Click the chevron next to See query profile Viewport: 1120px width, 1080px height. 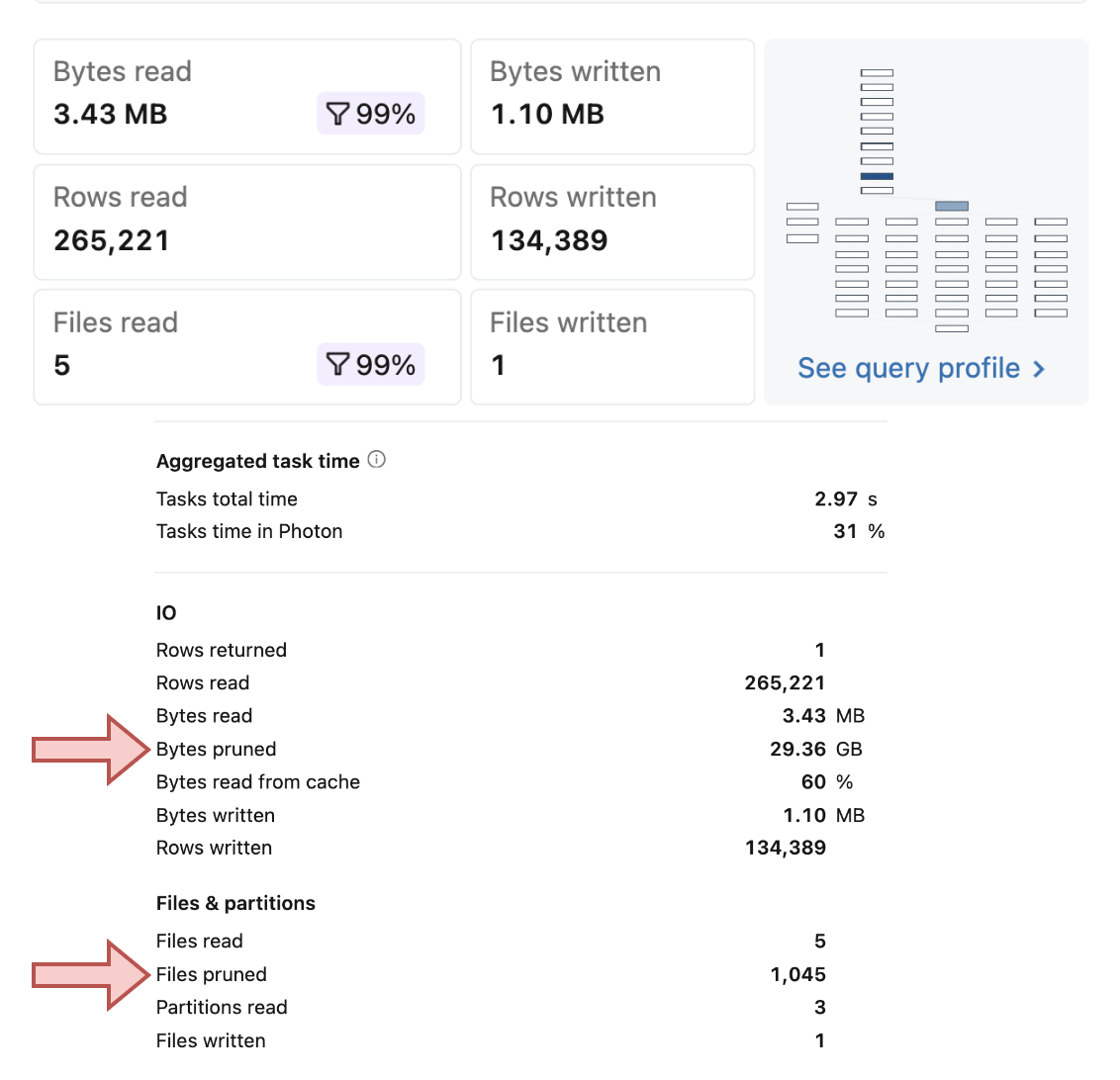pyautogui.click(x=1039, y=369)
